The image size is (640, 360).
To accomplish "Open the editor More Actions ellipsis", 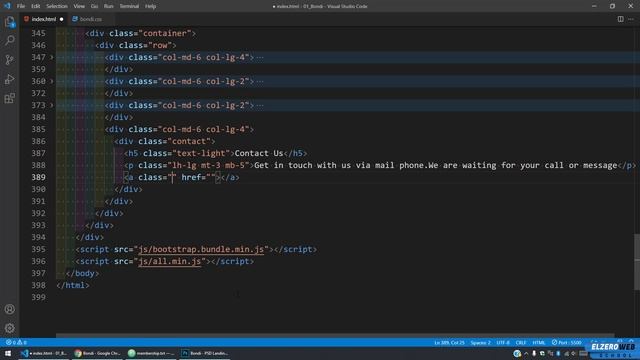I will click(631, 19).
